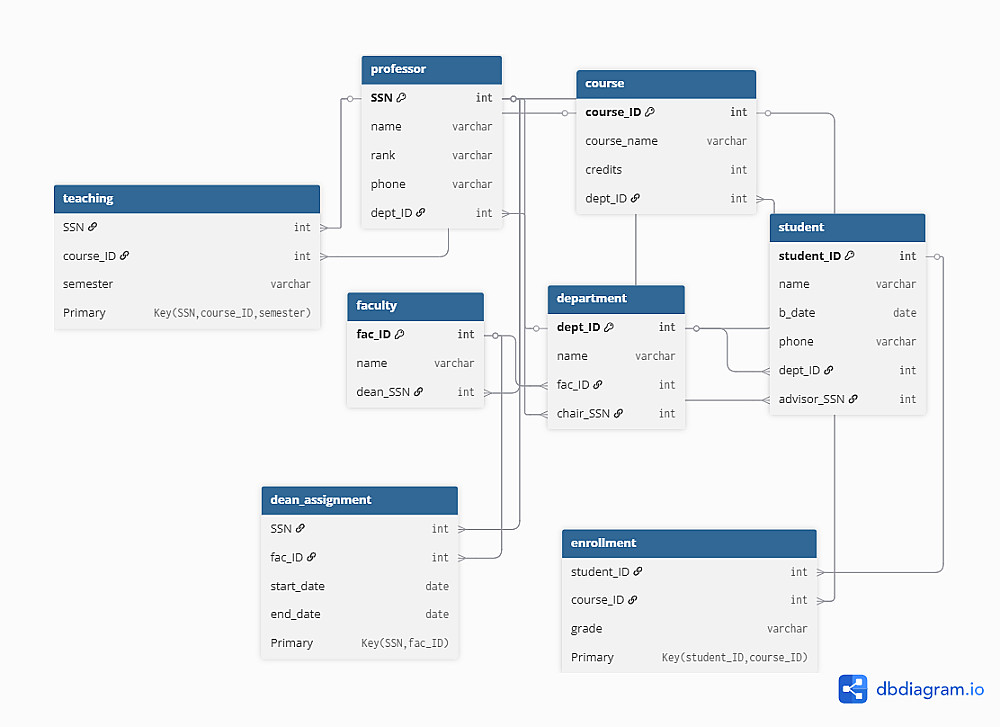Click the link icon beside advisor_SSN in student
1000x727 pixels.
(x=853, y=399)
